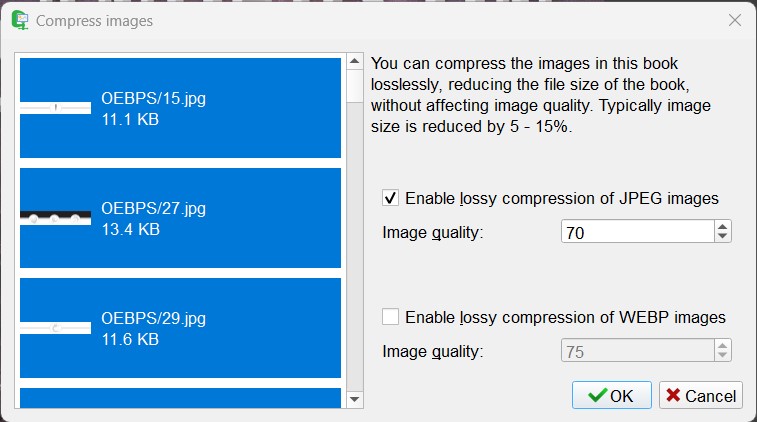Select the OEBPS/15.jpg list entry
Screen dimensions: 757x422
[x=180, y=108]
